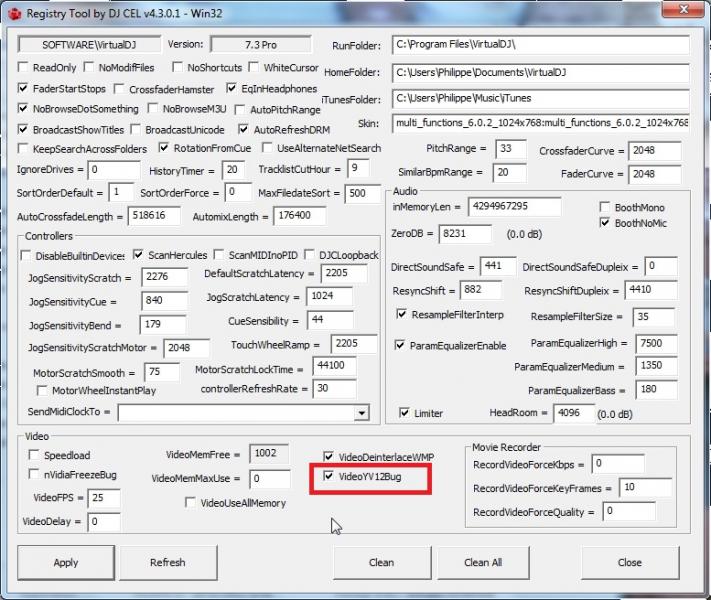Click the CrossfaderCurve value field
Screen dimensions: 711x600
(654, 151)
